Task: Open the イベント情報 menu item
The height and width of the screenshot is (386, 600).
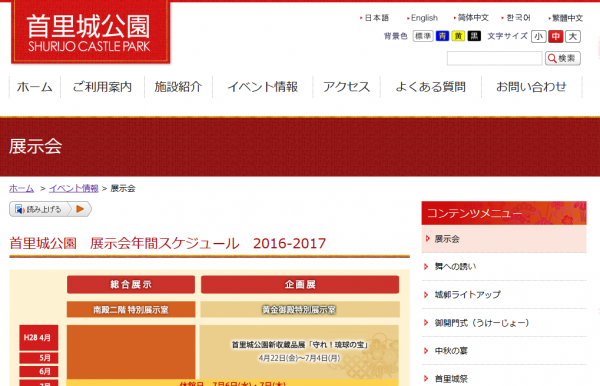Action: 262,87
